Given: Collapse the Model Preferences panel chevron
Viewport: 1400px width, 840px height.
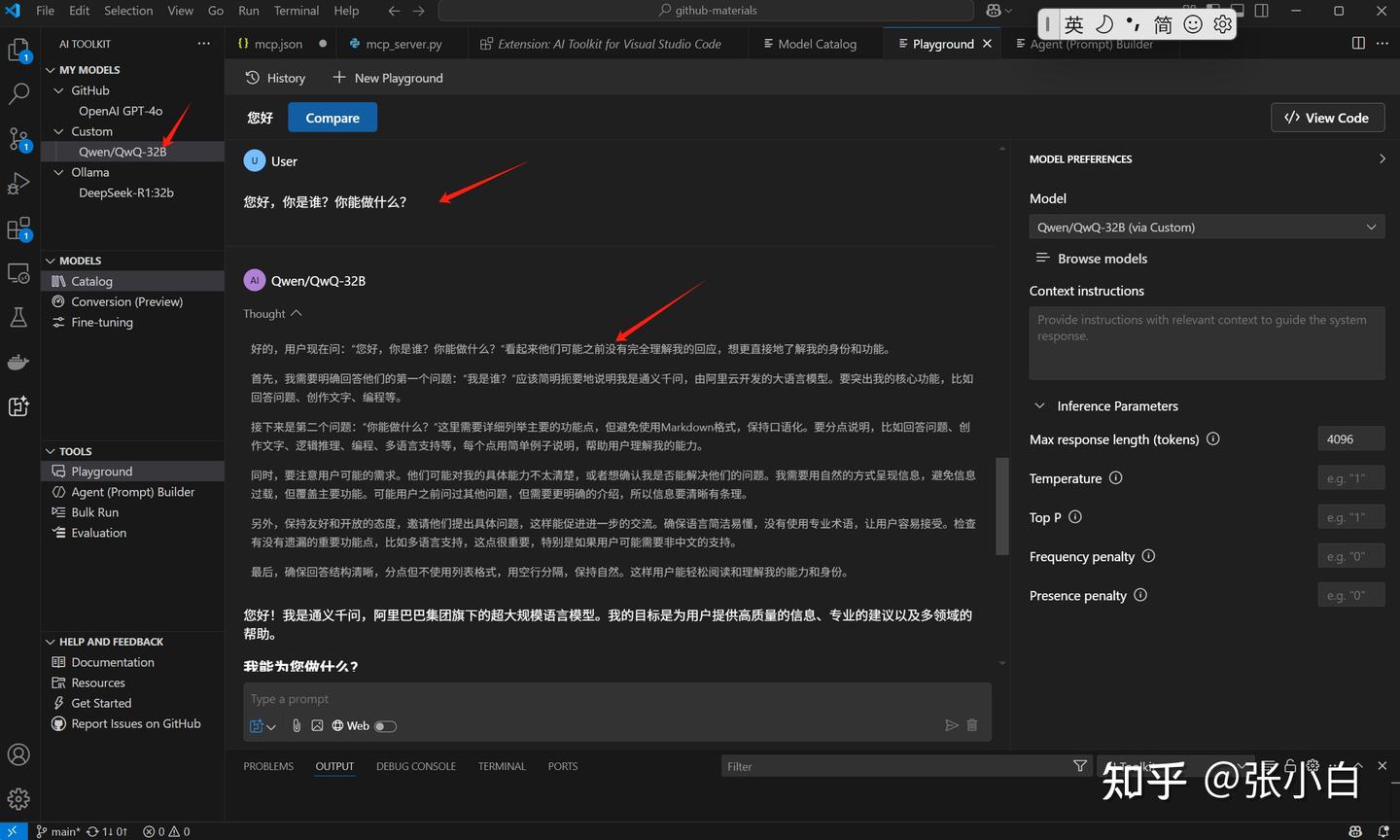Looking at the screenshot, I should (1382, 158).
